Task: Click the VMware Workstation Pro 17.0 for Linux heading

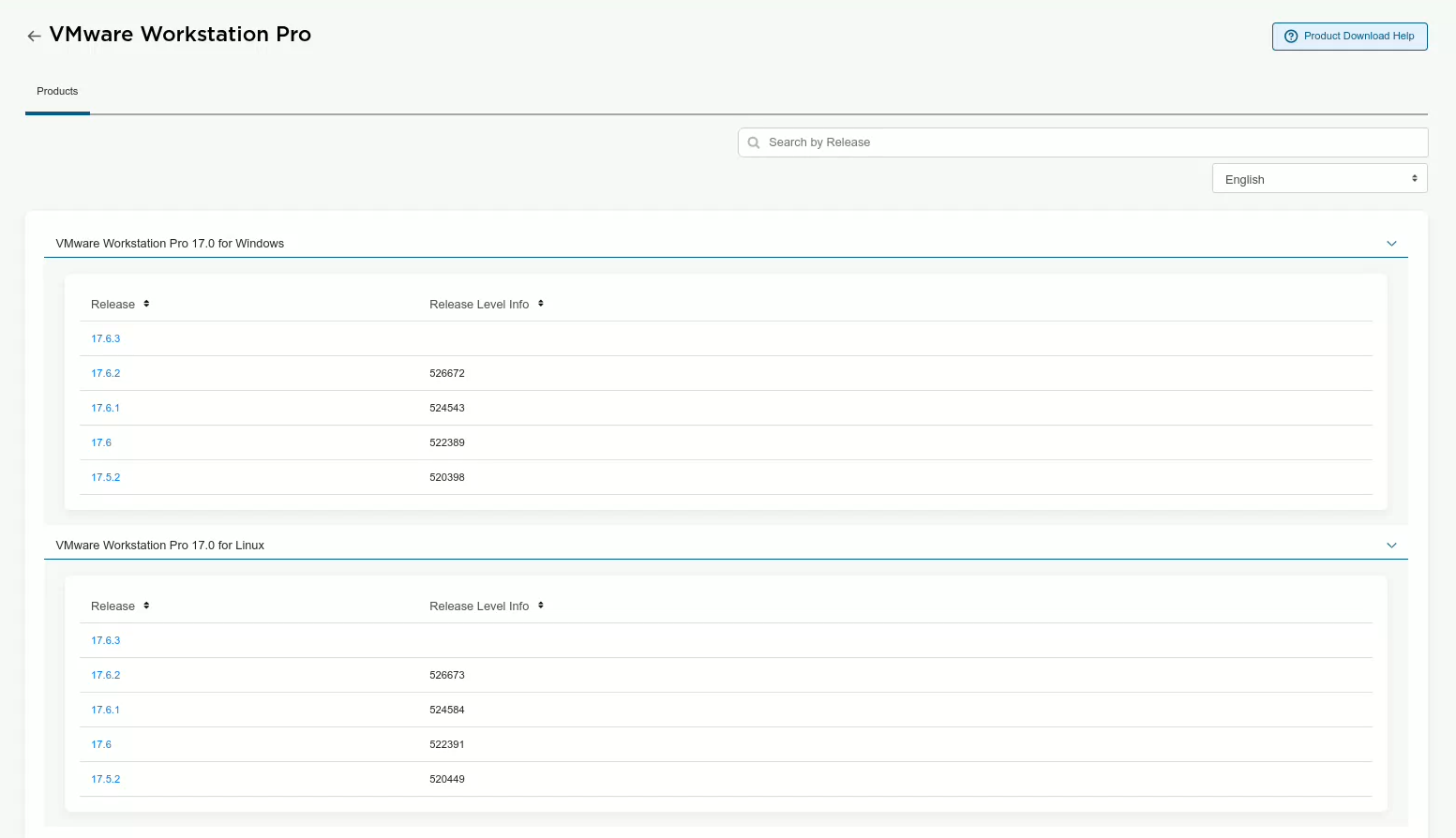Action: coord(160,546)
